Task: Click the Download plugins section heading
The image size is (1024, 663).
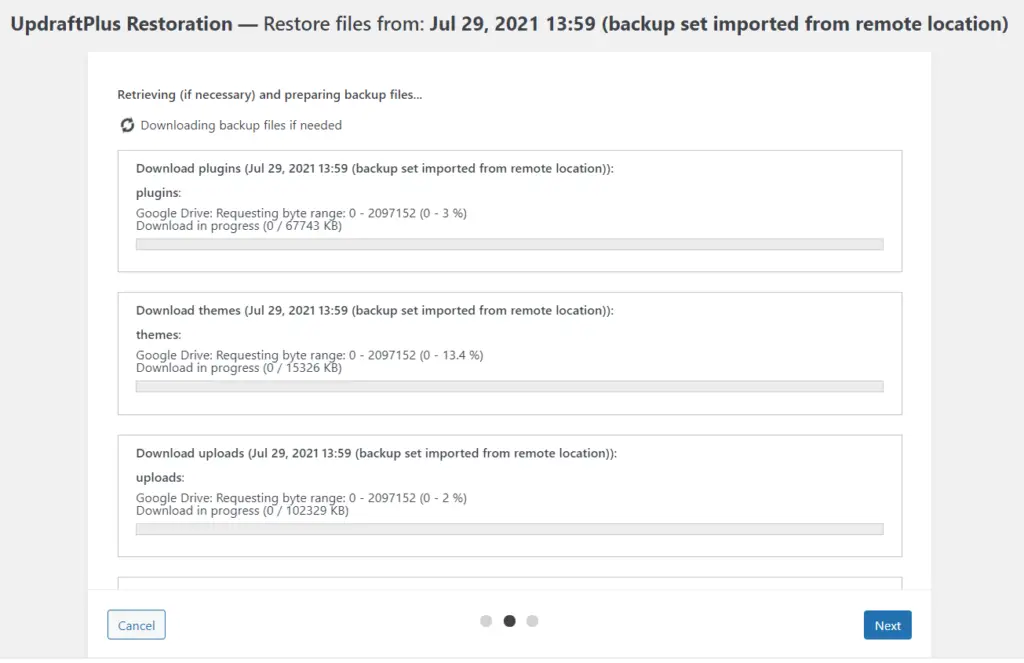Action: [x=375, y=169]
